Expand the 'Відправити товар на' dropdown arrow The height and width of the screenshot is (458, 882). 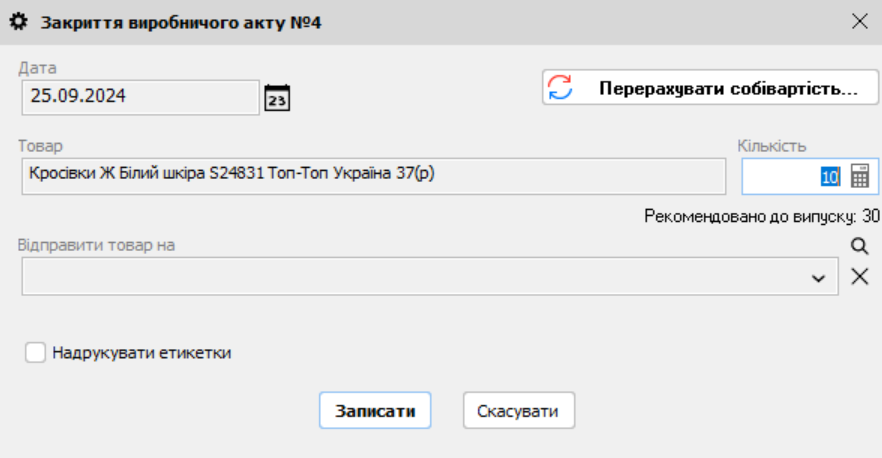819,277
